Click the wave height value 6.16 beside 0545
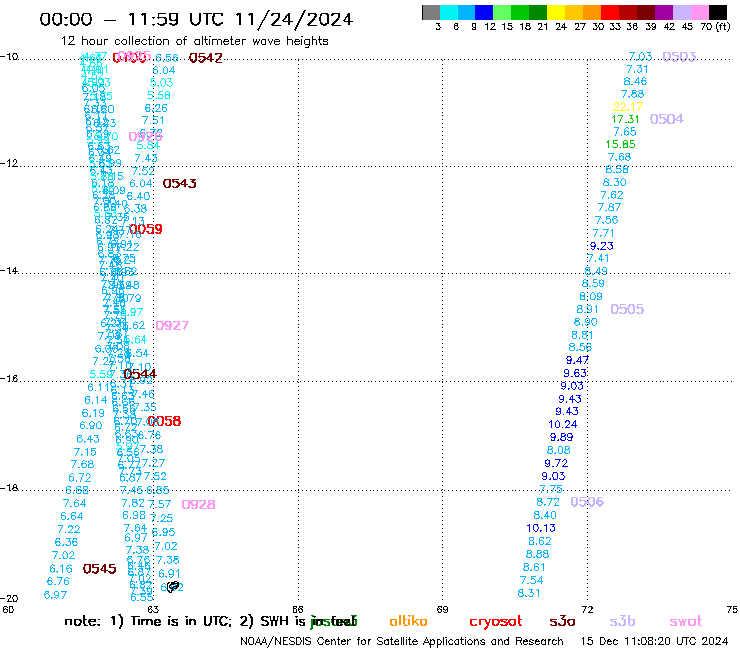Image resolution: width=740 pixels, height=650 pixels. 61,569
